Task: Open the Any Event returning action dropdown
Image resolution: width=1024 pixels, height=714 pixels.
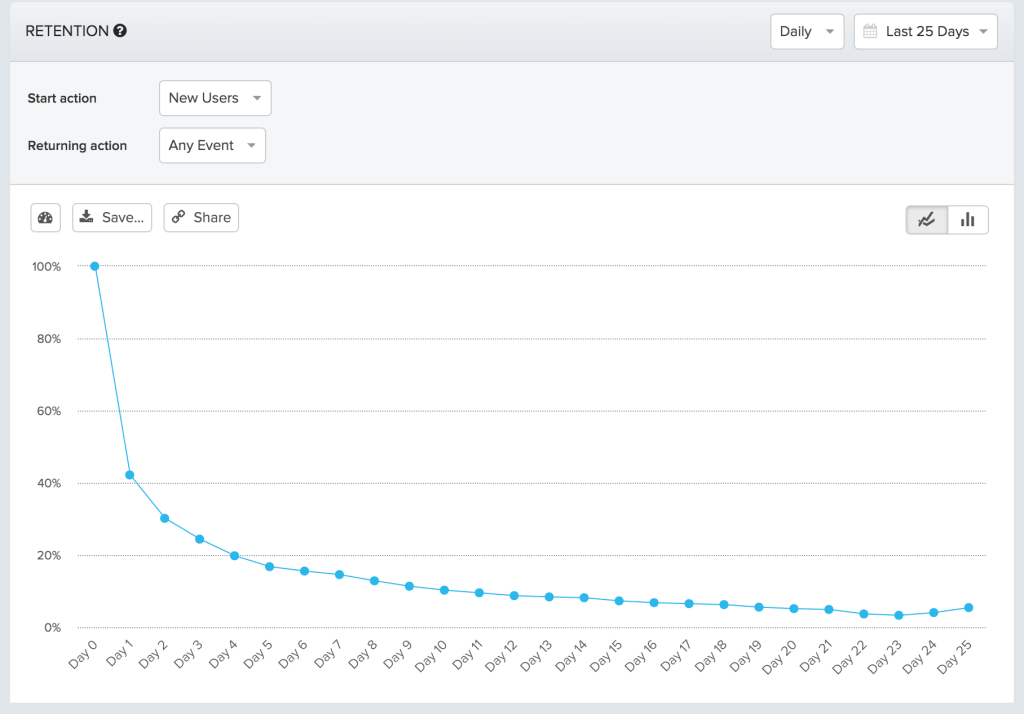Action: point(211,145)
